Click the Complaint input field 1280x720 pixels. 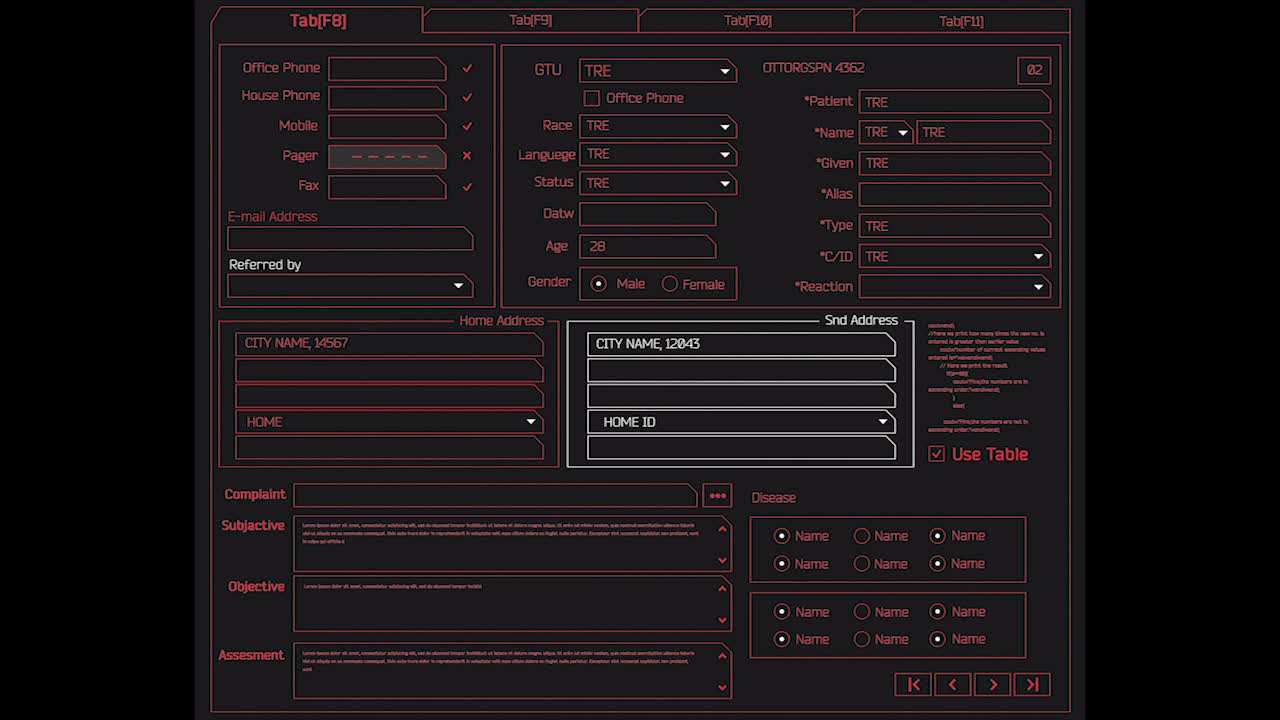point(495,495)
